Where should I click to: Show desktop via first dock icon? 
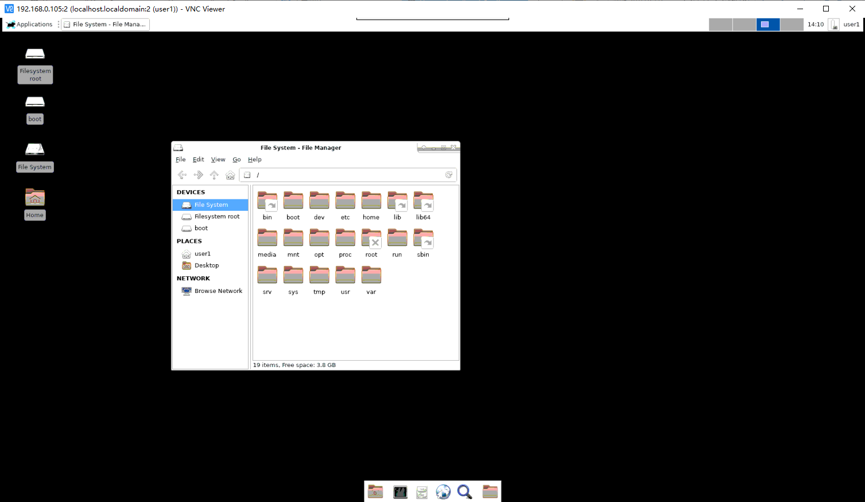(x=376, y=492)
